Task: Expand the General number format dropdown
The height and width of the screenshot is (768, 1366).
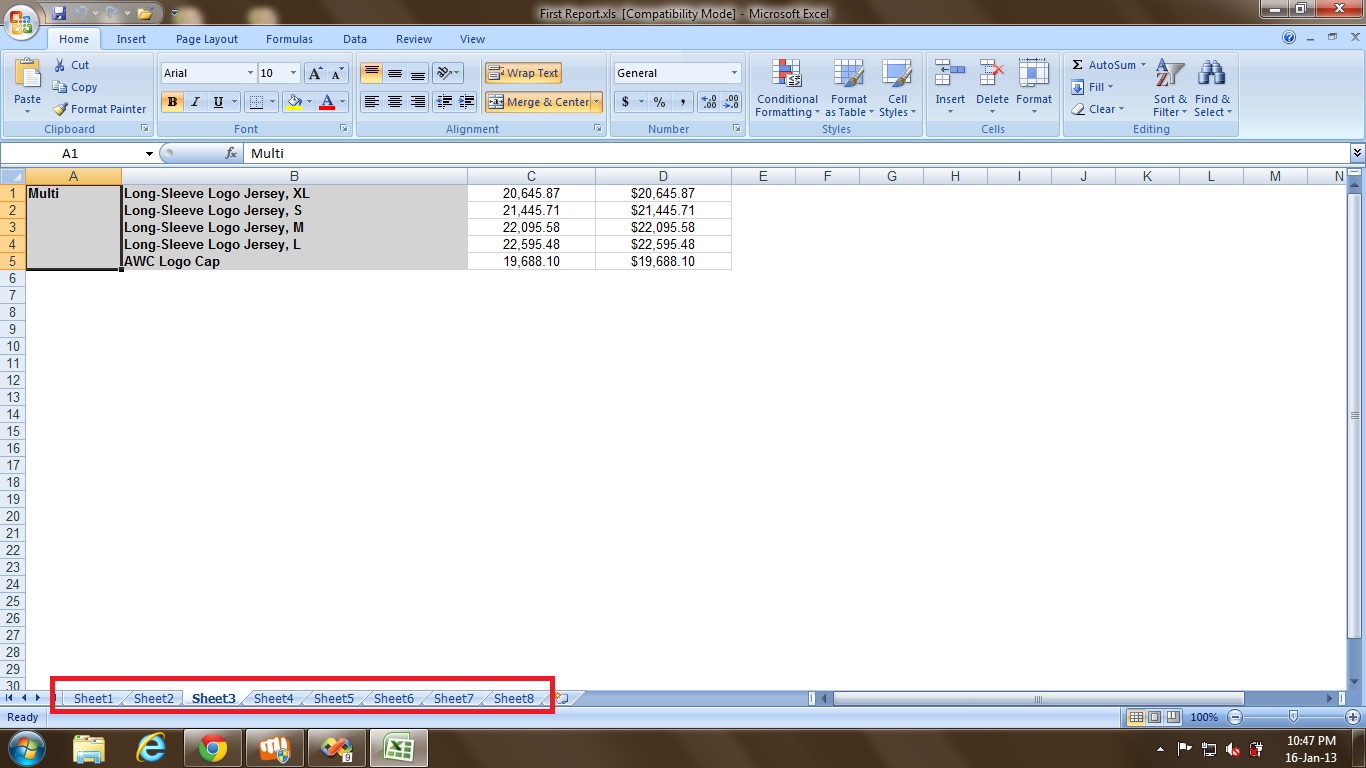Action: click(x=734, y=73)
